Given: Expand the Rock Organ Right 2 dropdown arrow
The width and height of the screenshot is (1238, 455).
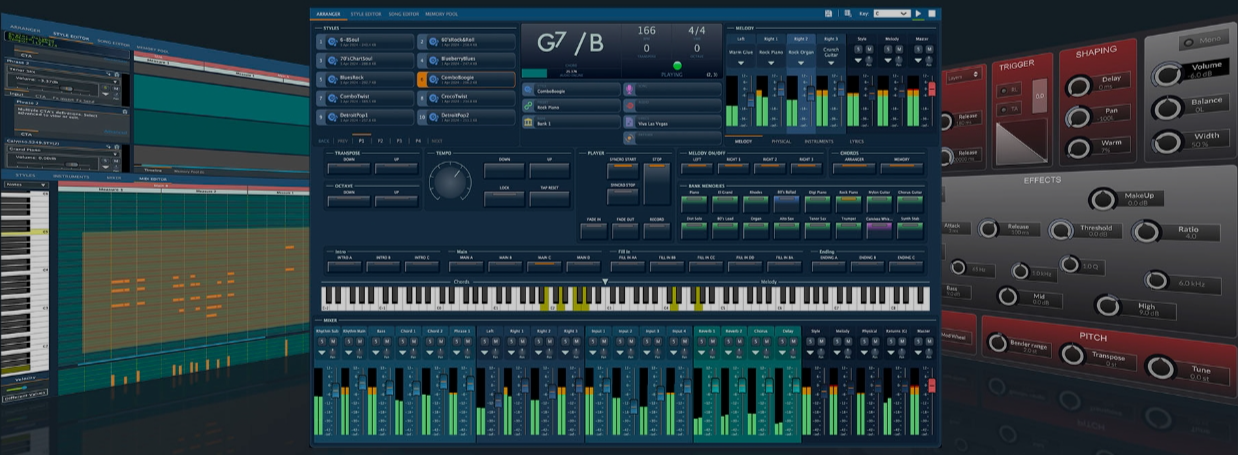Looking at the screenshot, I should (800, 64).
